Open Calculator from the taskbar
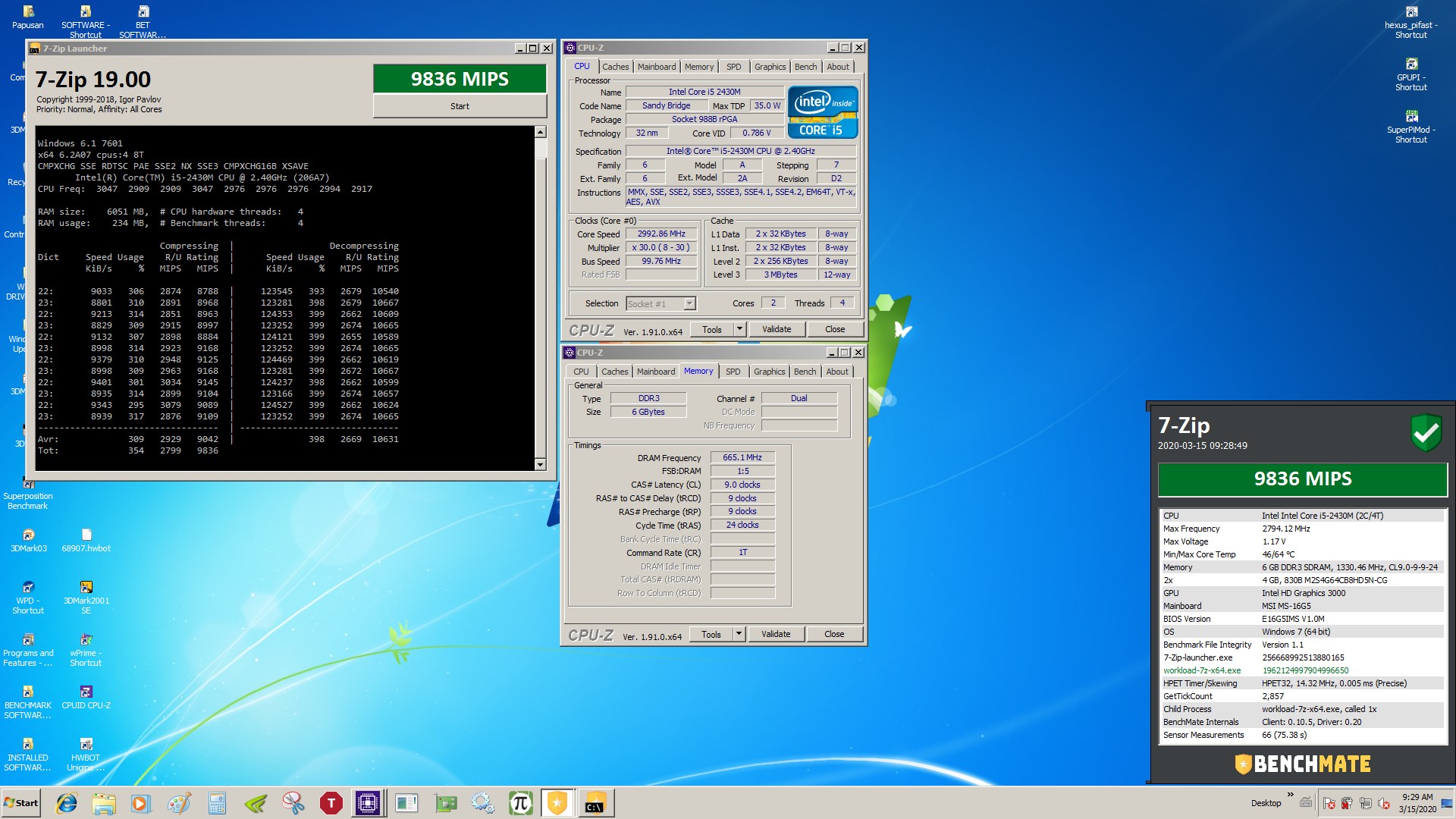 (217, 803)
